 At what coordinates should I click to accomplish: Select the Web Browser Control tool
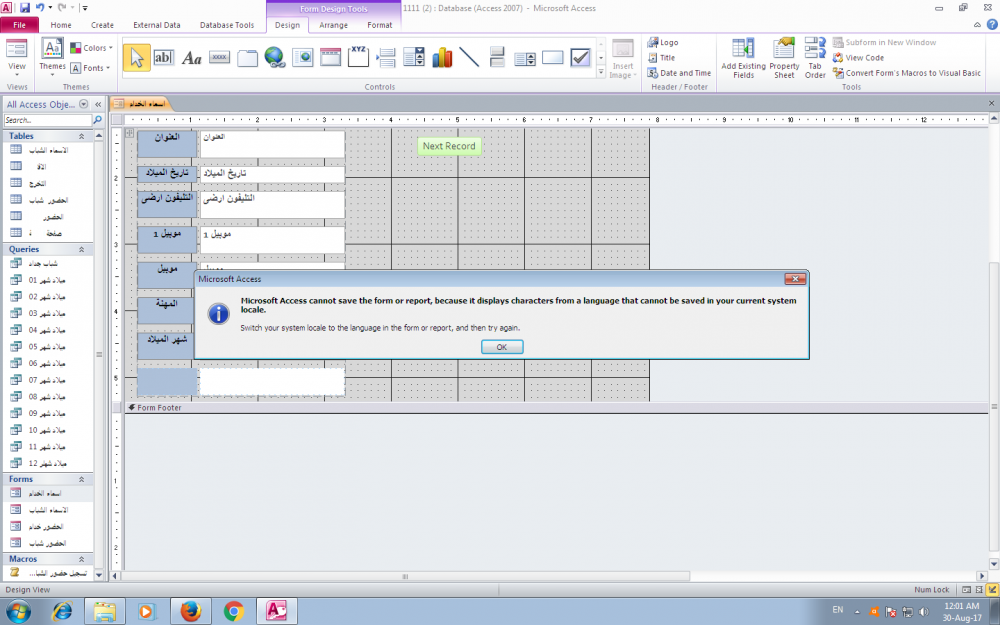click(x=303, y=57)
